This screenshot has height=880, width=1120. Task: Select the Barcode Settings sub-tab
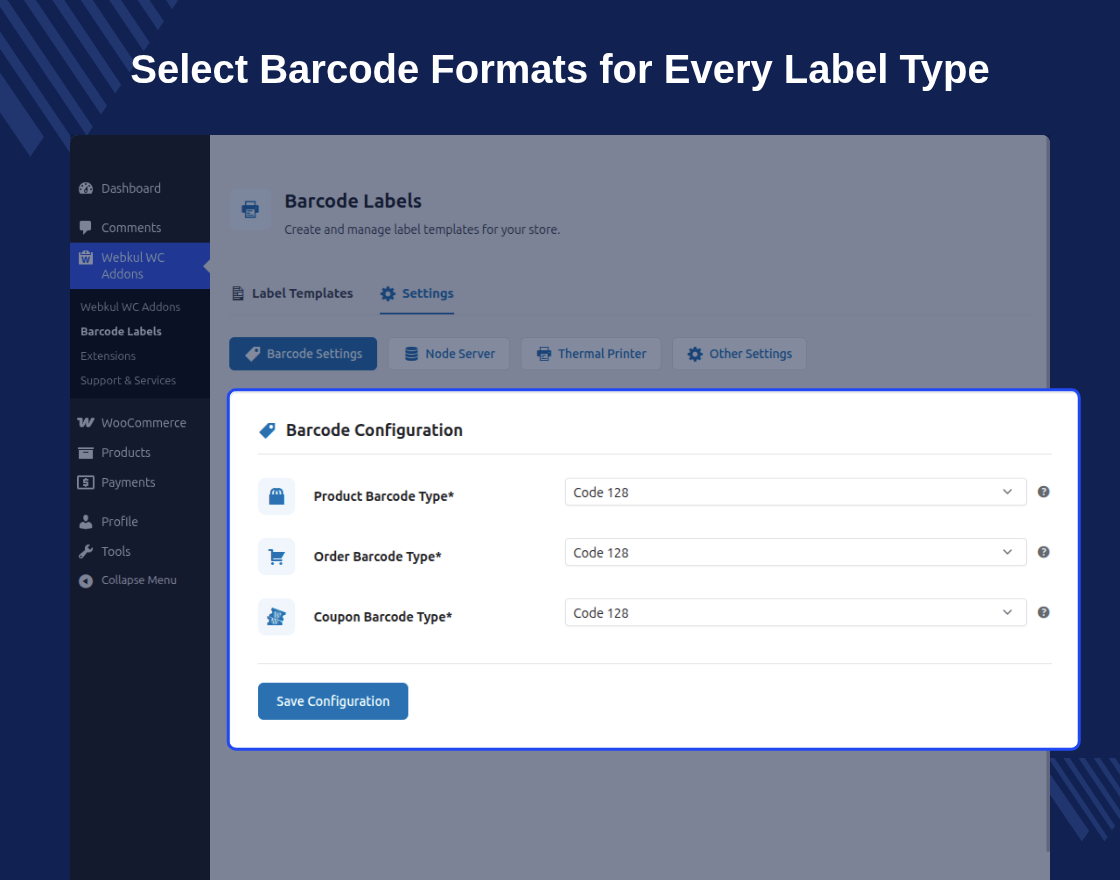(x=303, y=354)
